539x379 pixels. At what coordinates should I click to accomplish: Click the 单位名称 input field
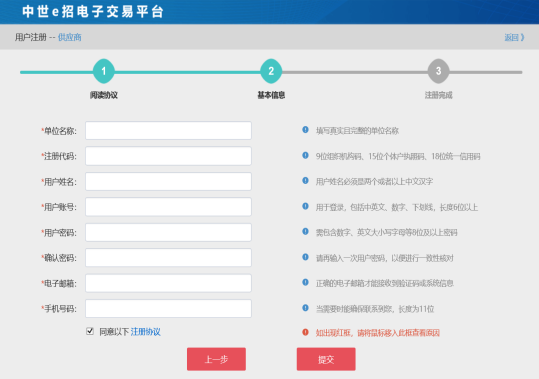(x=168, y=131)
